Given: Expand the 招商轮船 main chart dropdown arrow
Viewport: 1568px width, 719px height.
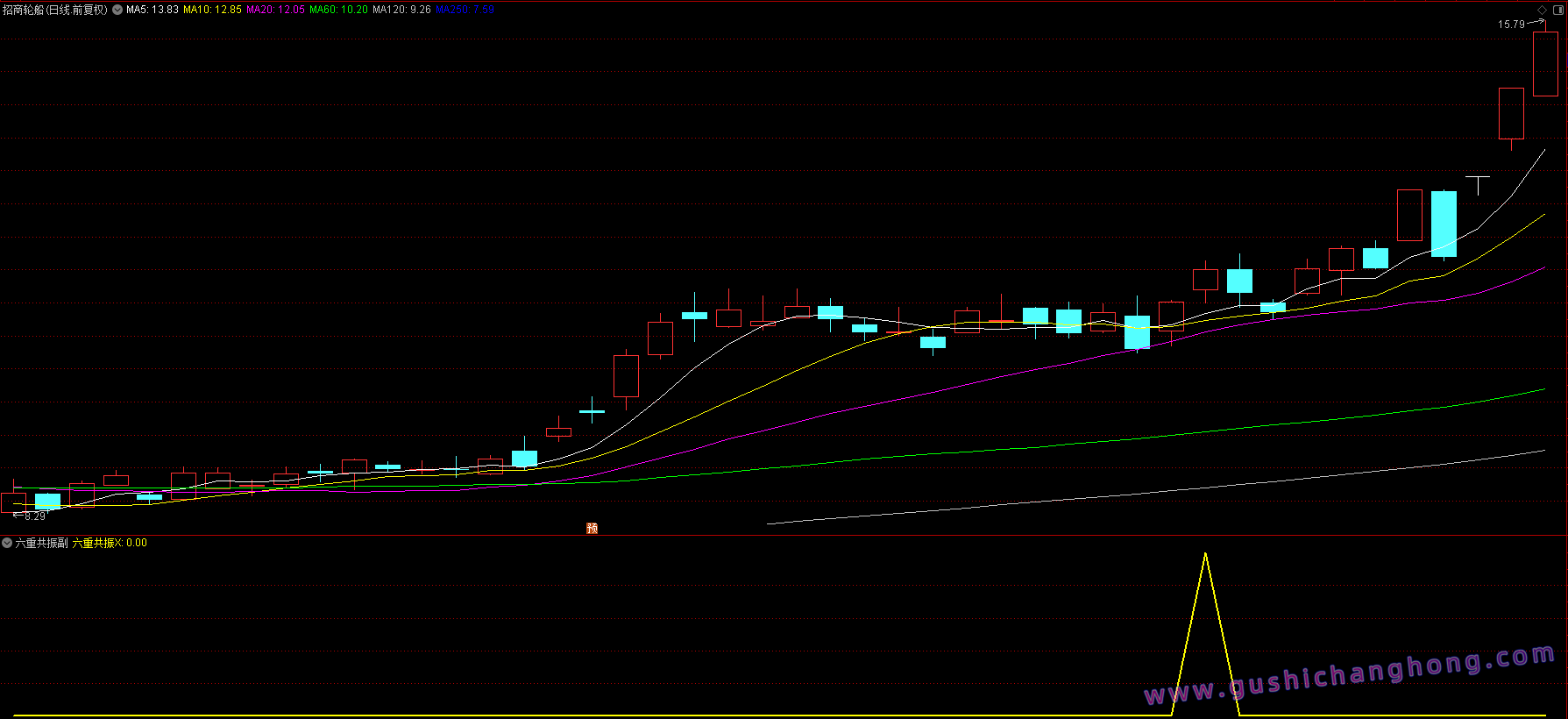Looking at the screenshot, I should [117, 10].
